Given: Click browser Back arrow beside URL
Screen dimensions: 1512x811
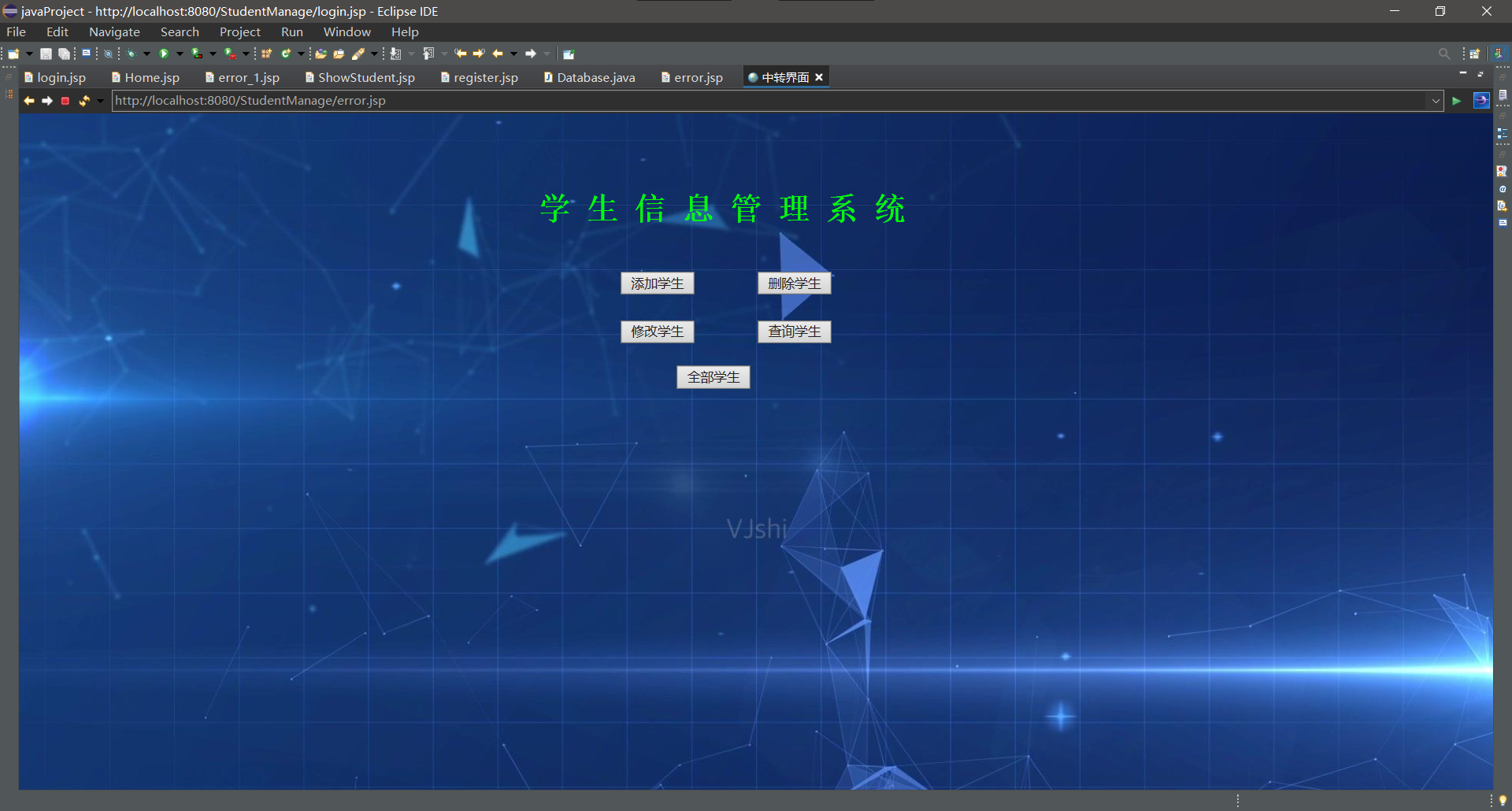Looking at the screenshot, I should (x=29, y=101).
